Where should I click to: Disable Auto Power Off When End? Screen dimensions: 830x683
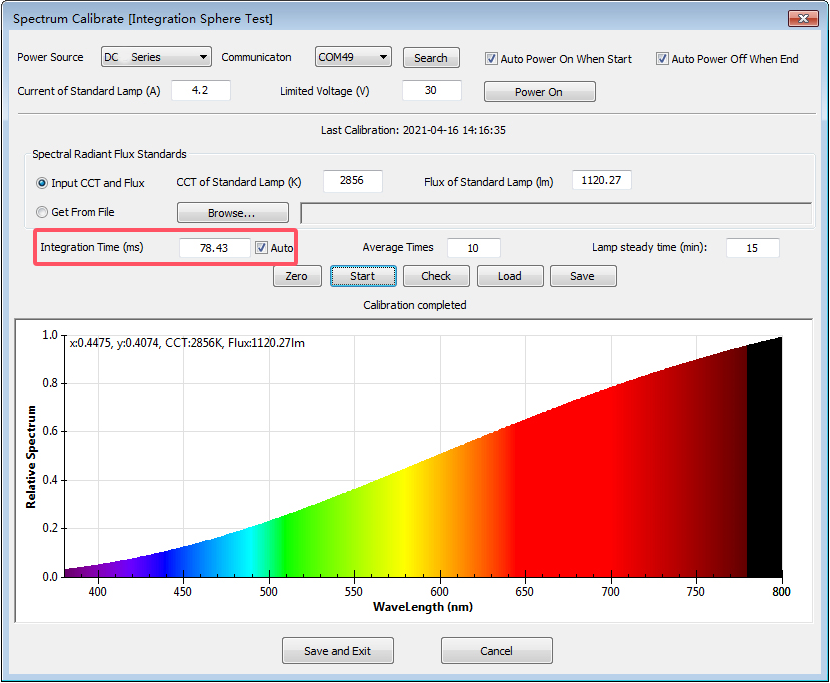(662, 59)
